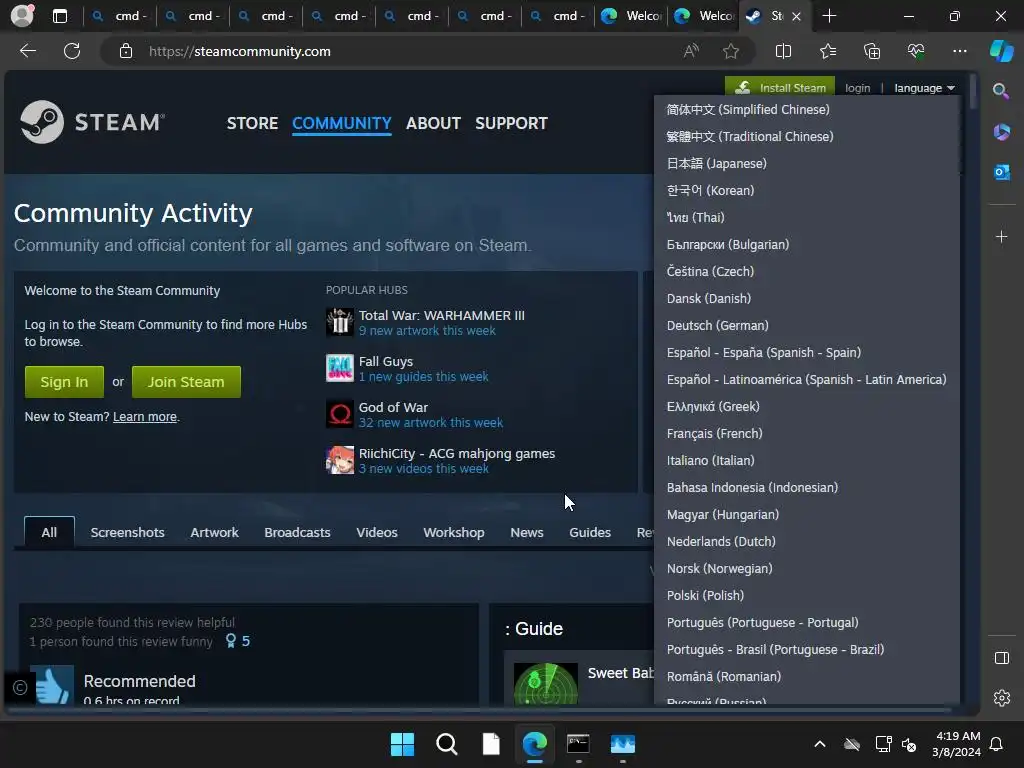Open the ABOUT page
The width and height of the screenshot is (1024, 768).
pos(433,123)
